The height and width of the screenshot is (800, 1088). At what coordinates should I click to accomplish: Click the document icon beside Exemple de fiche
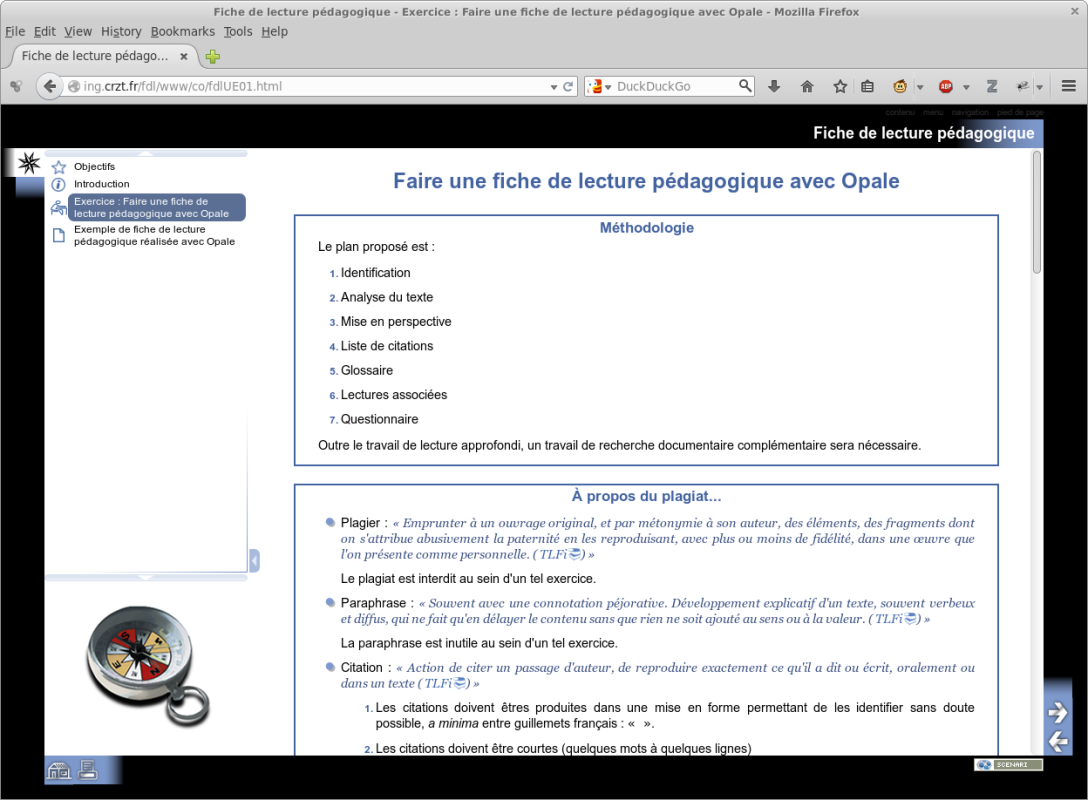(59, 235)
